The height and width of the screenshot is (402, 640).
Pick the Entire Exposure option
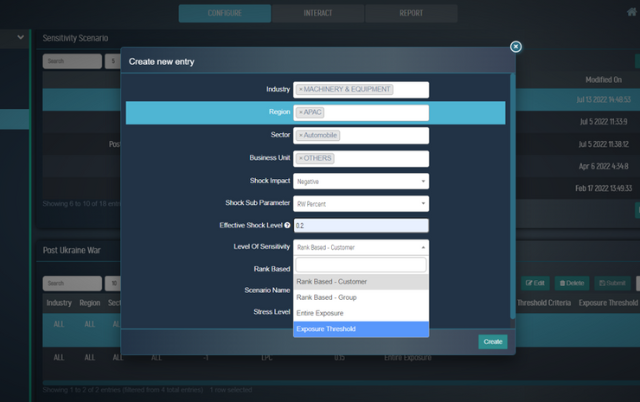click(x=361, y=313)
